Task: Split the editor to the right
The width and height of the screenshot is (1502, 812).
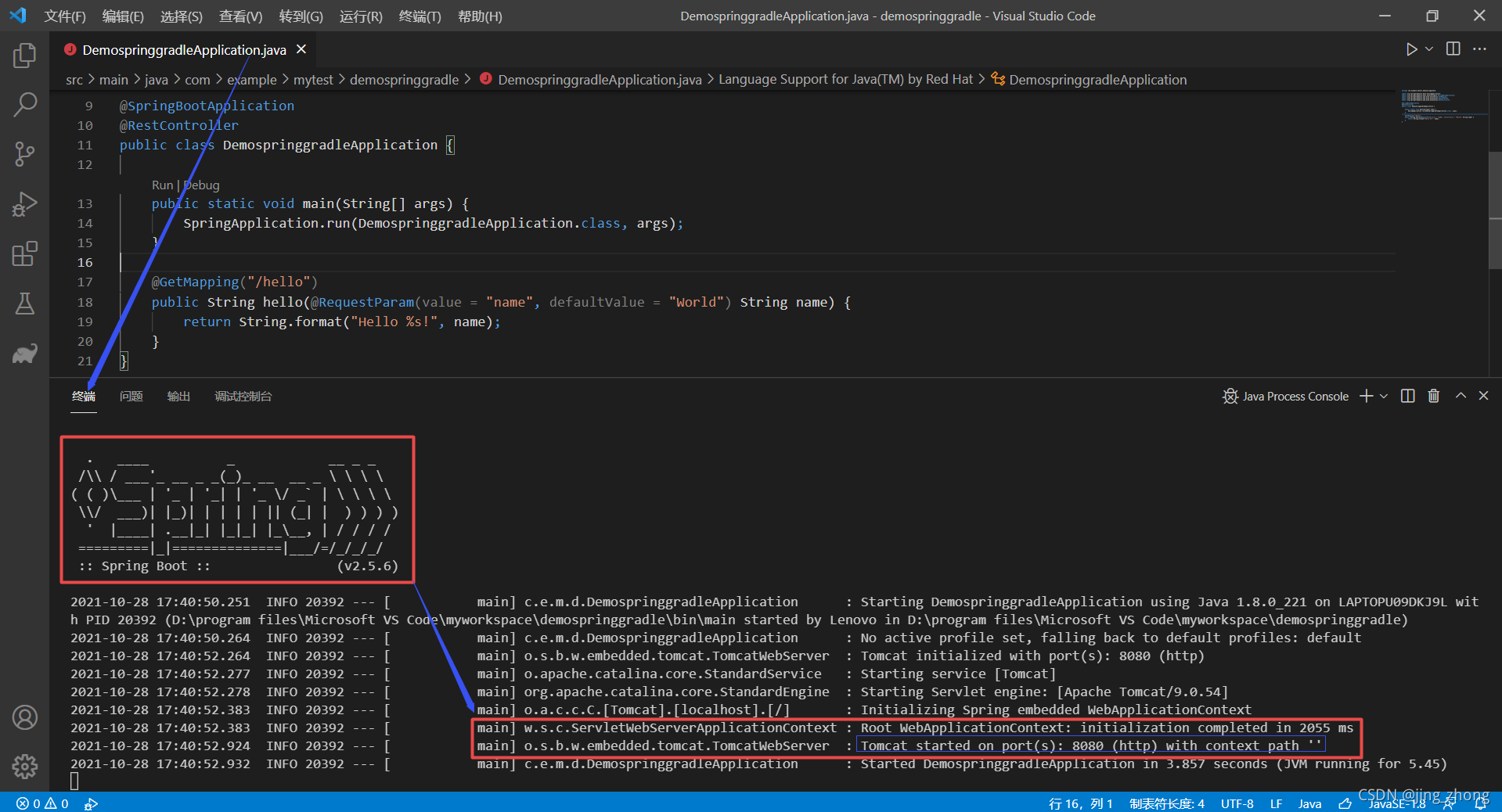Action: 1453,49
